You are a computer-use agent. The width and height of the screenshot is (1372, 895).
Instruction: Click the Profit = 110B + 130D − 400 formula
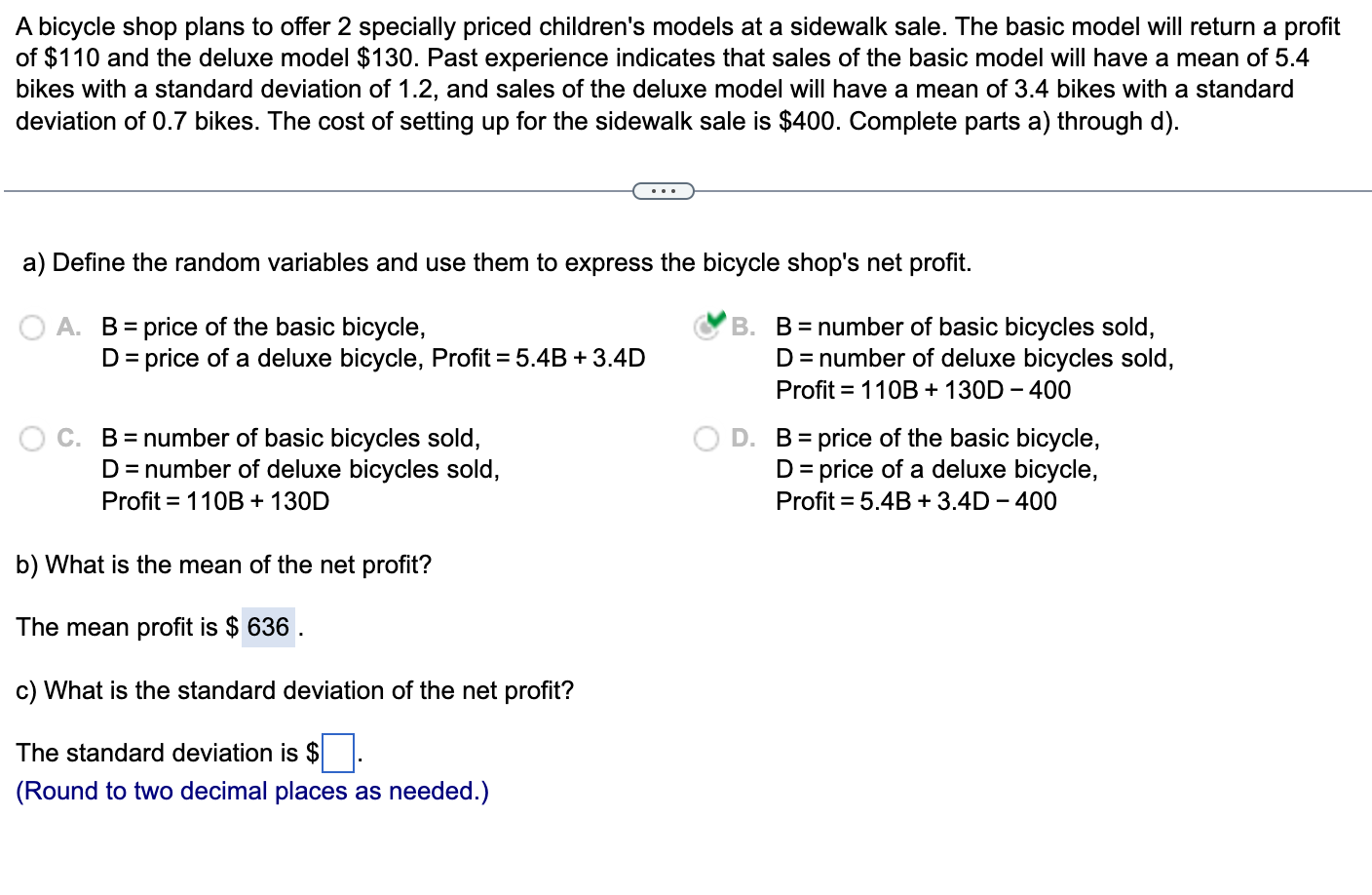[x=923, y=390]
